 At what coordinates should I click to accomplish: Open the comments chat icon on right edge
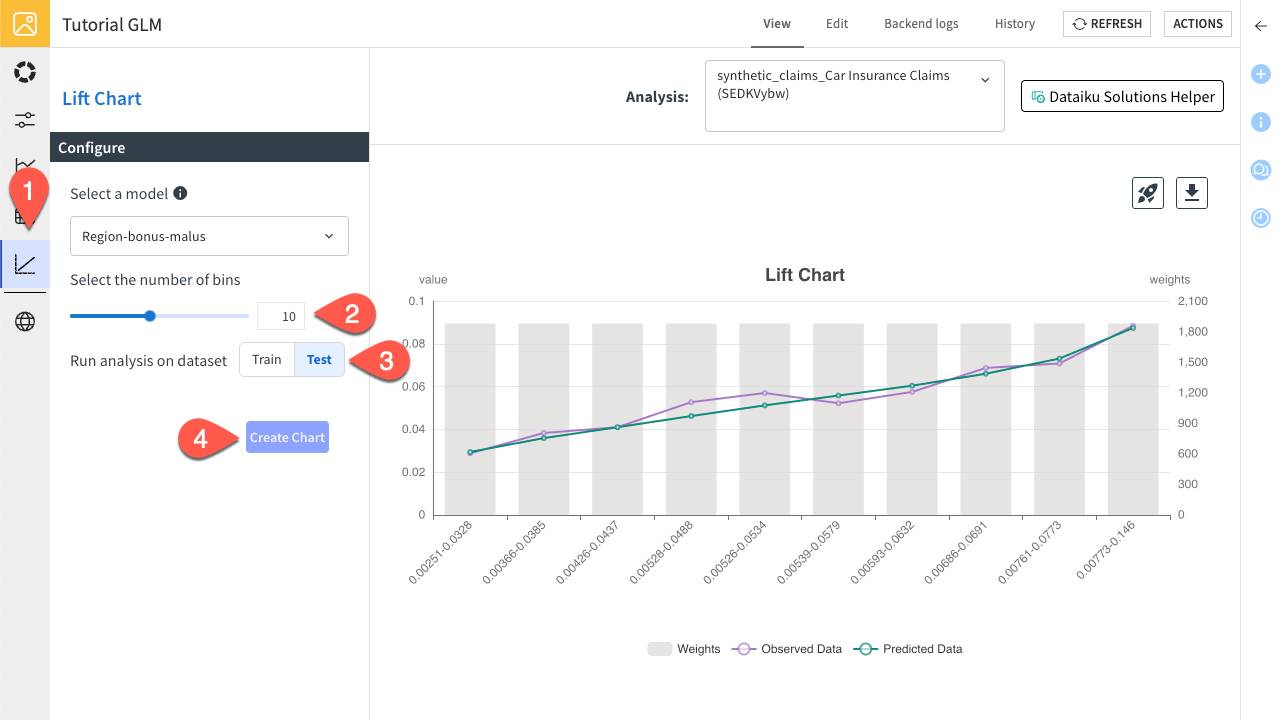[1260, 170]
